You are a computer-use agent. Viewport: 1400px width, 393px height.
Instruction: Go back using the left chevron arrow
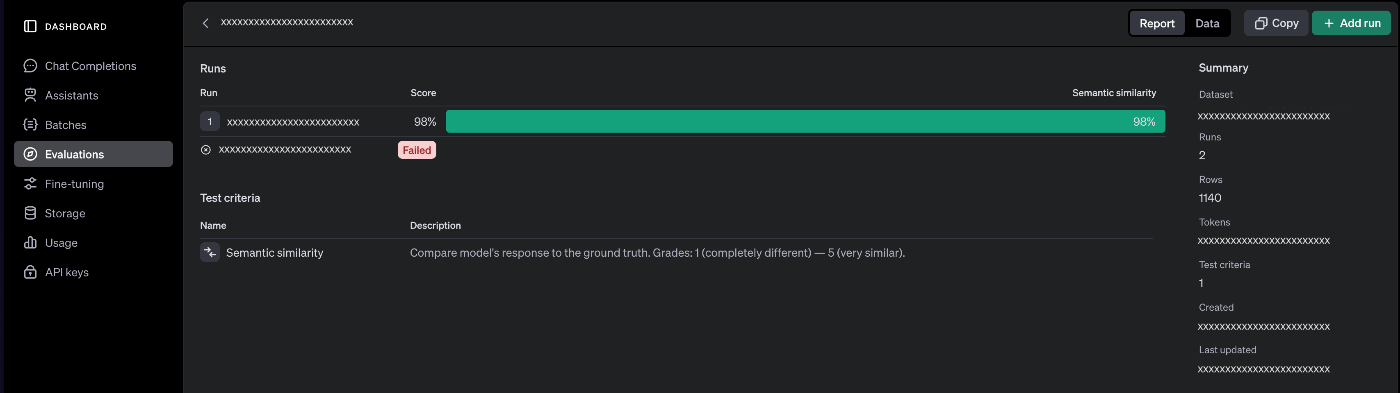pyautogui.click(x=206, y=22)
